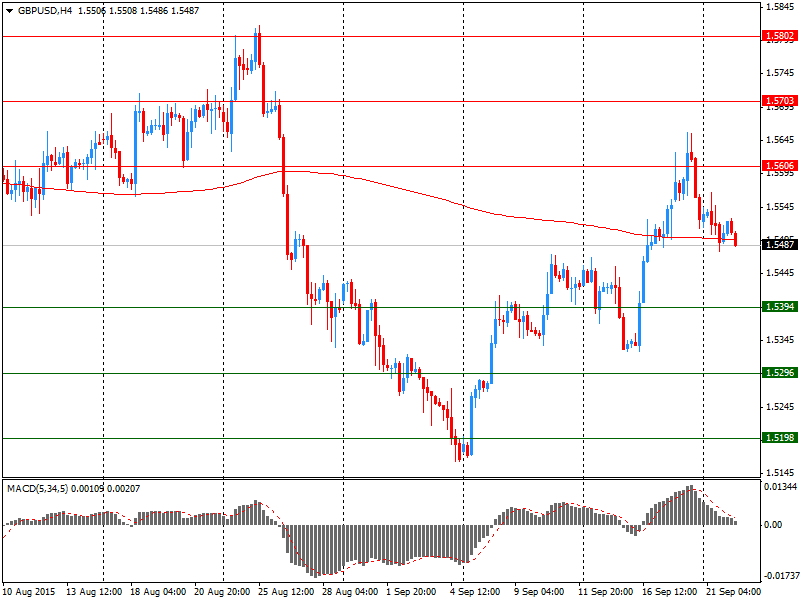The width and height of the screenshot is (800, 600).
Task: Click the 9 Sep 04:00 time label
Action: [539, 592]
